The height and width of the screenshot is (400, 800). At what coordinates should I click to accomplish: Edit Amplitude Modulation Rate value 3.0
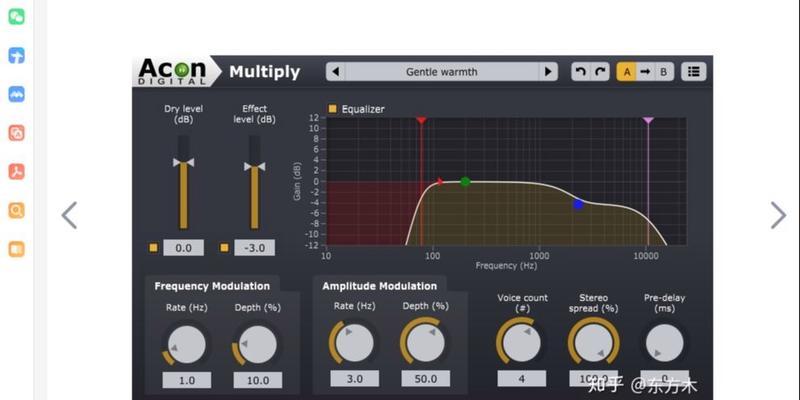coord(354,379)
